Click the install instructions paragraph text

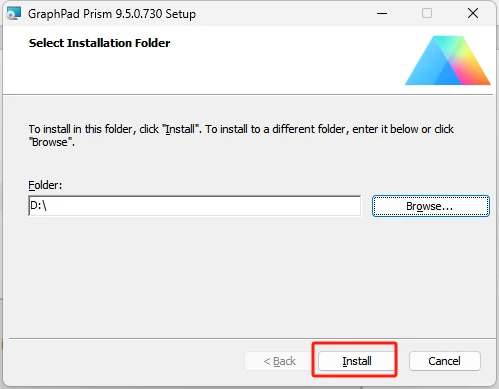pyautogui.click(x=241, y=135)
